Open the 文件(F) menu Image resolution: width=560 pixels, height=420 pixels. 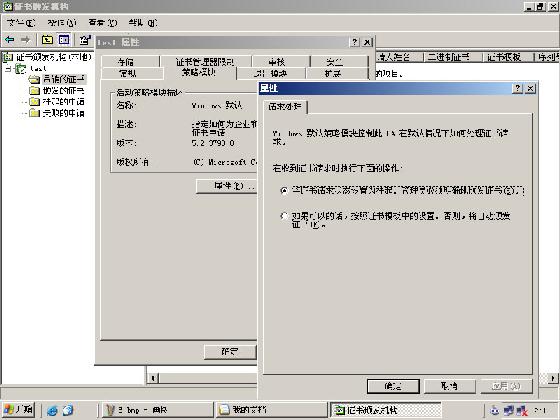tap(21, 23)
